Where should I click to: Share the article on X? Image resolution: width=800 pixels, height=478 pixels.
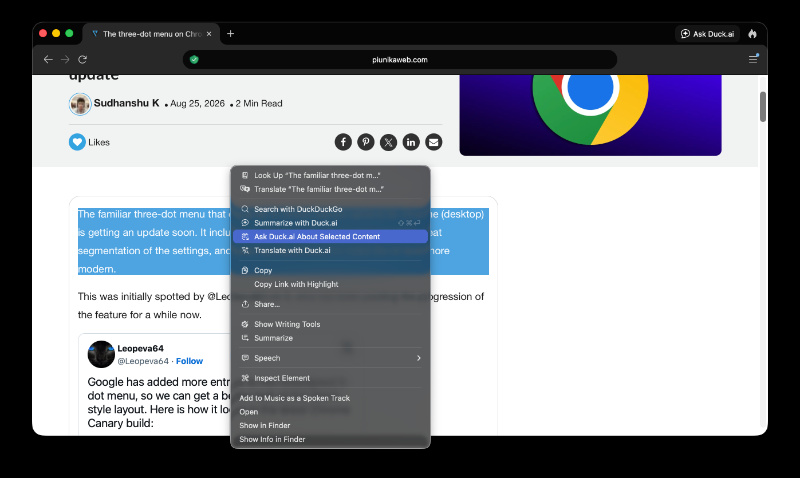[388, 142]
